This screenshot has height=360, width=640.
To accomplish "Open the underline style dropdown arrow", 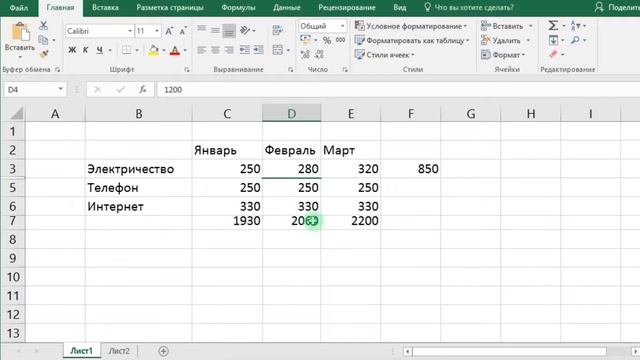I will (x=110, y=51).
